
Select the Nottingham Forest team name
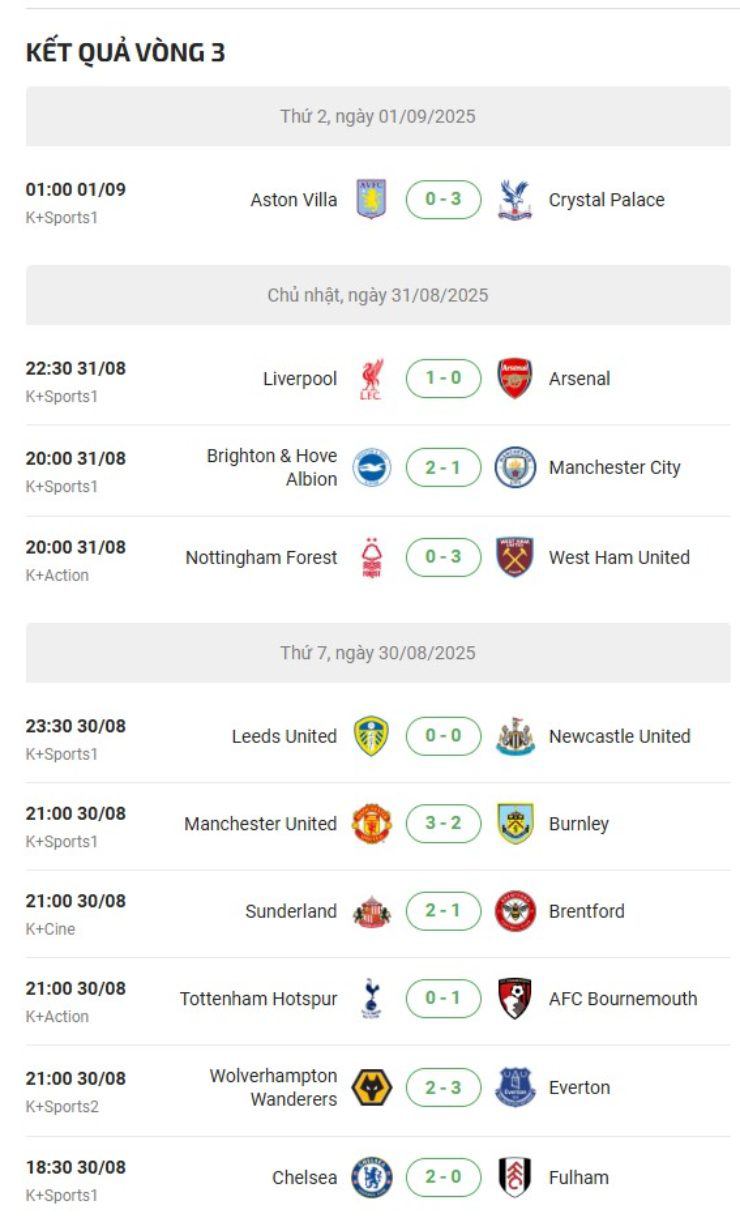click(261, 557)
